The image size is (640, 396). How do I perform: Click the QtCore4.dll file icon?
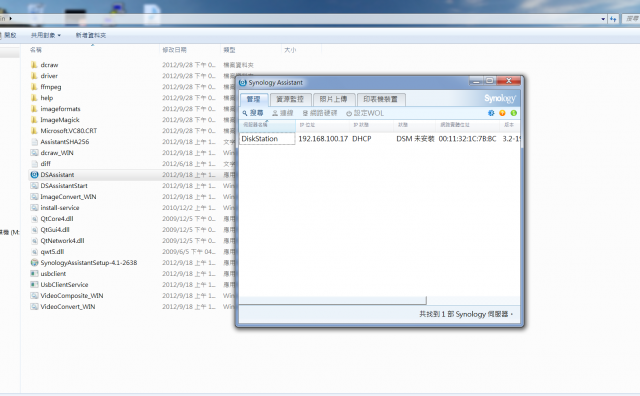point(34,219)
